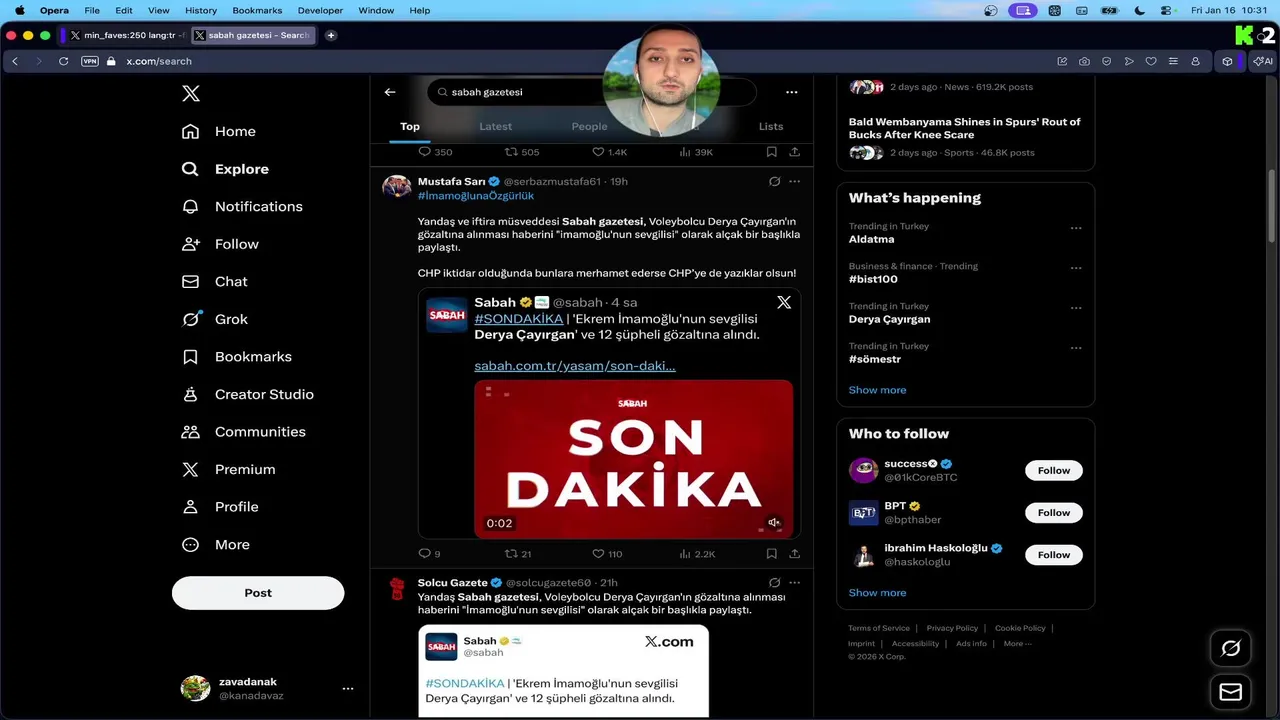The image size is (1280, 720).
Task: Open Developer menu in menu bar
Action: click(320, 10)
